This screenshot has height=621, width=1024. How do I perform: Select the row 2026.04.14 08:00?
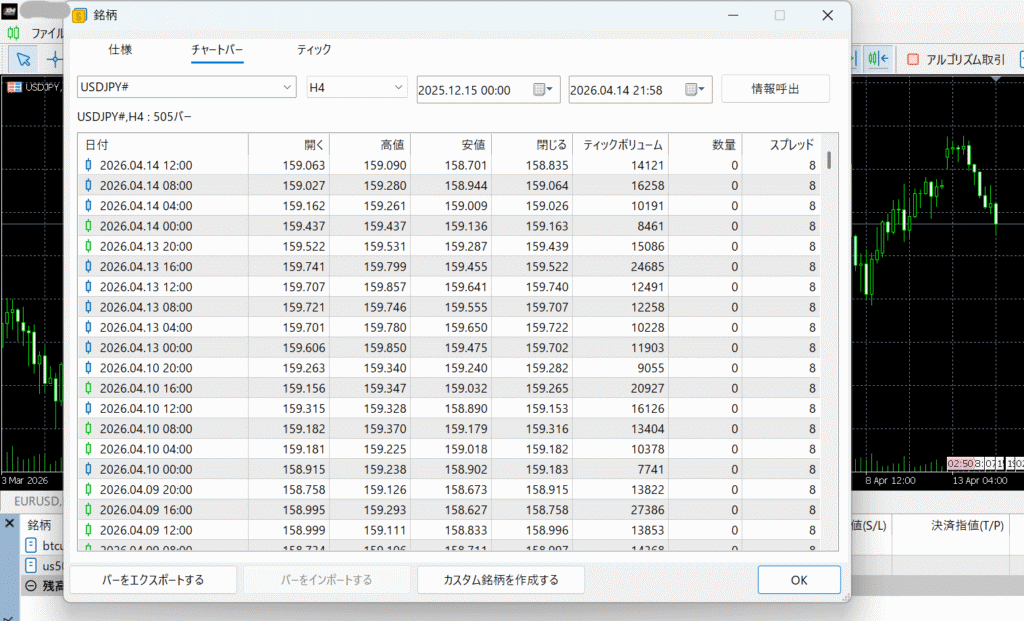click(449, 185)
